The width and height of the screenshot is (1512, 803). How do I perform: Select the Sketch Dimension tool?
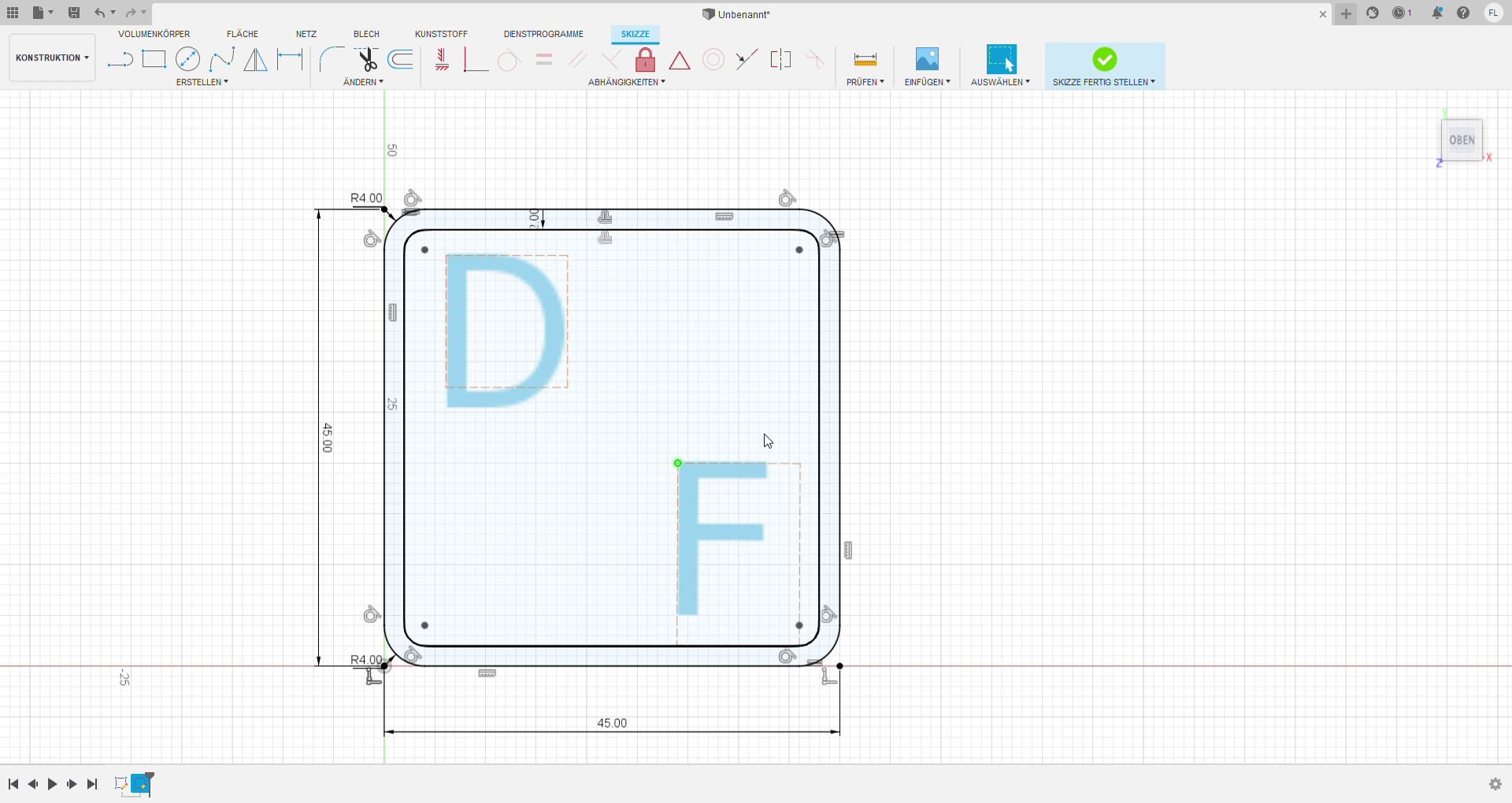290,59
